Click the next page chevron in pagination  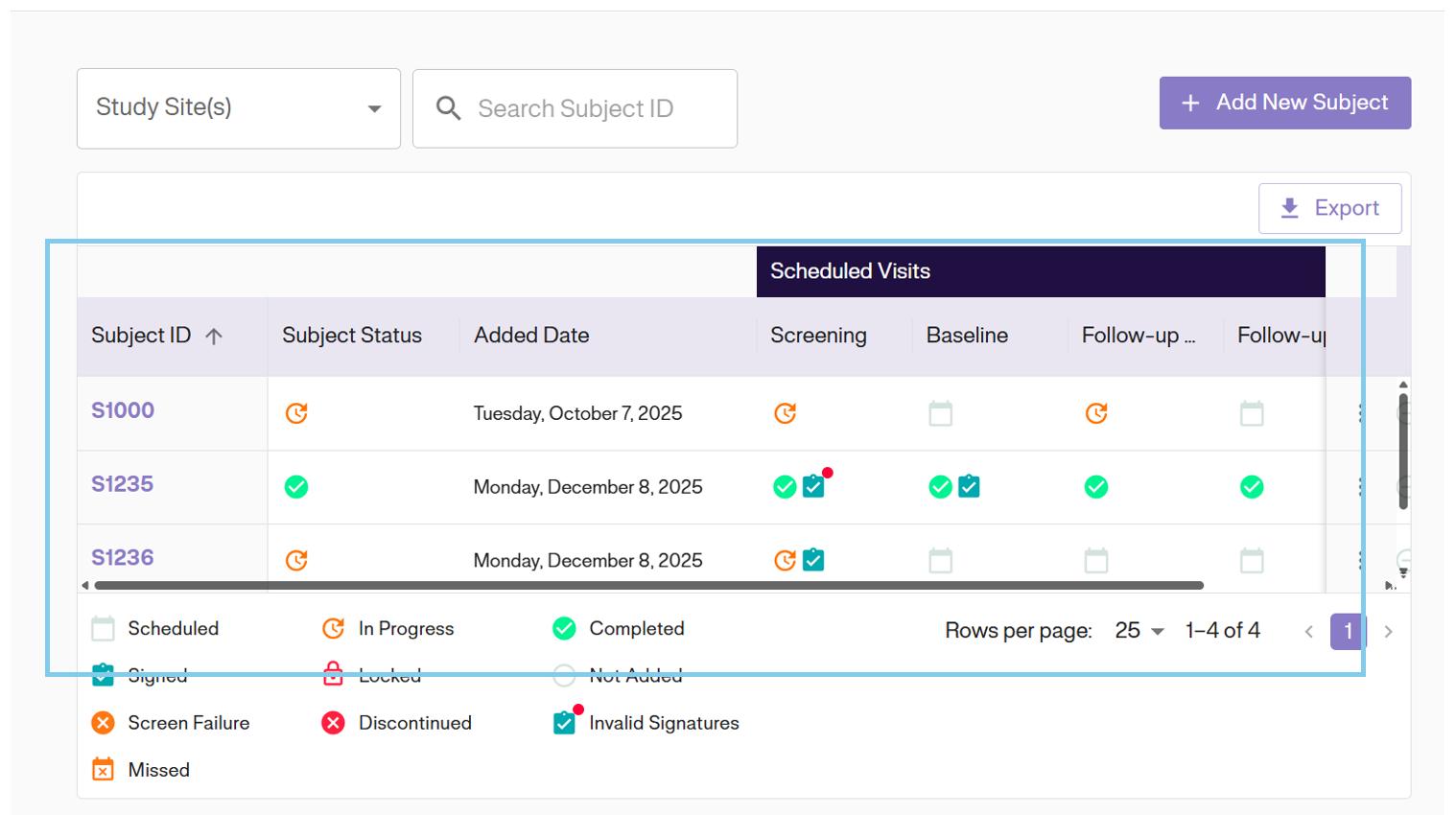pyautogui.click(x=1390, y=631)
